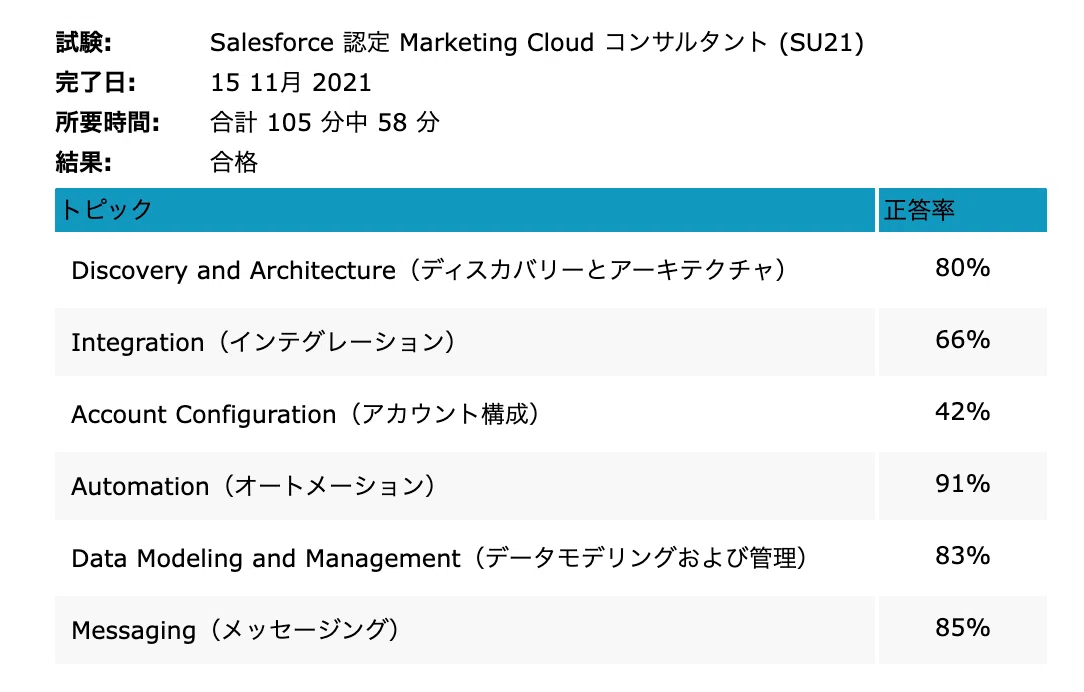The height and width of the screenshot is (692, 1084).
Task: Click the 正答率 column header
Action: coord(962,209)
